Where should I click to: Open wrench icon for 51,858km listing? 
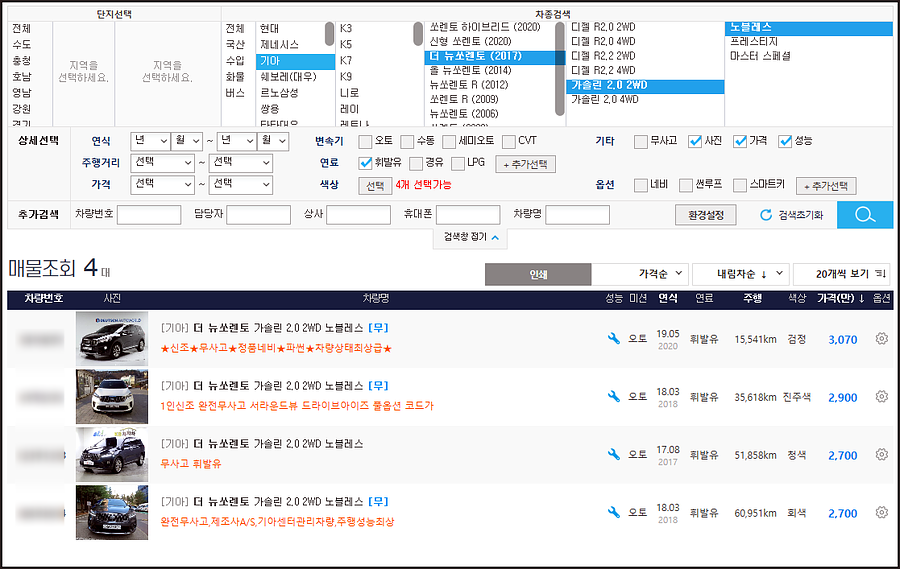614,455
